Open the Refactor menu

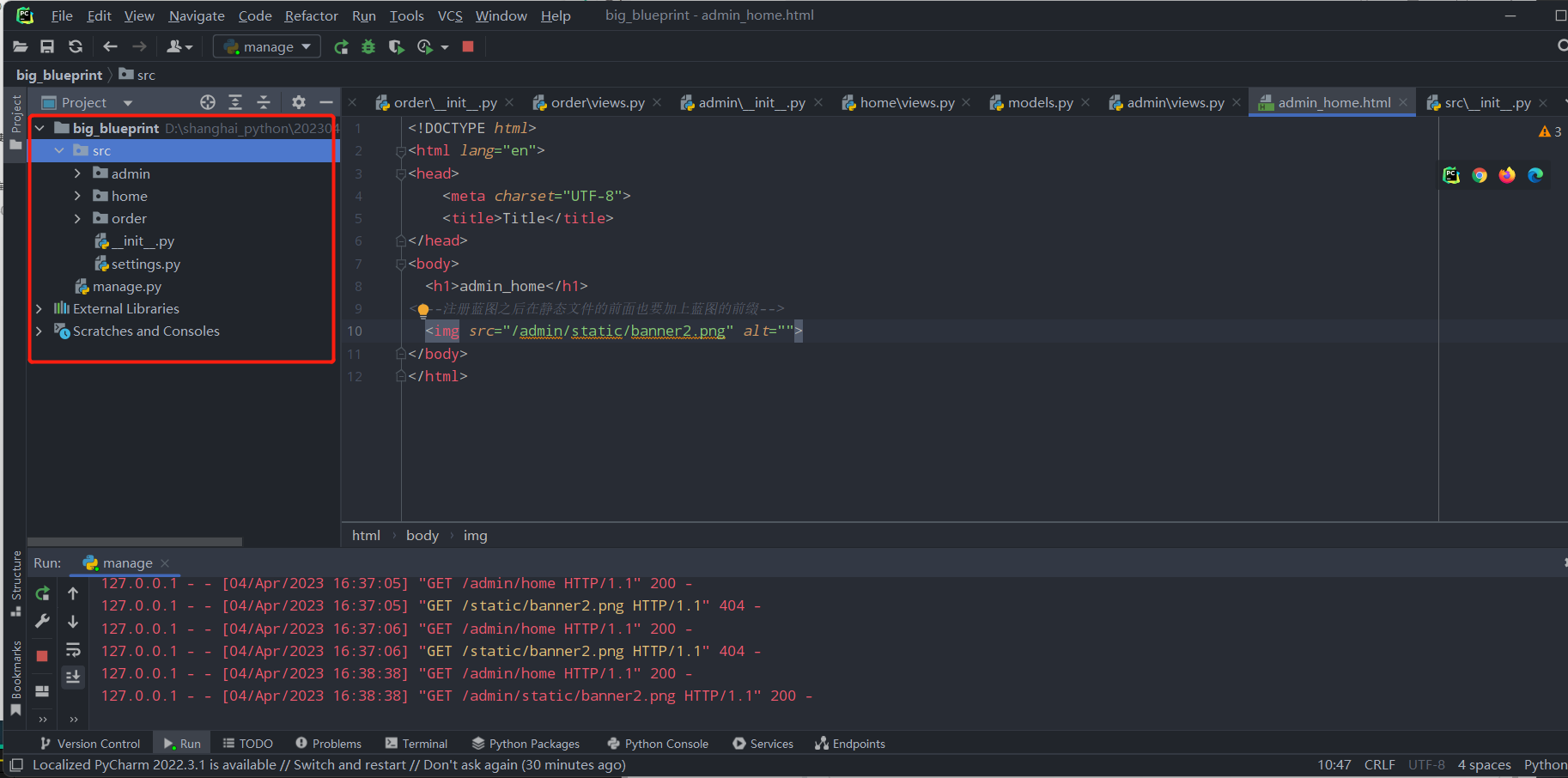tap(311, 15)
